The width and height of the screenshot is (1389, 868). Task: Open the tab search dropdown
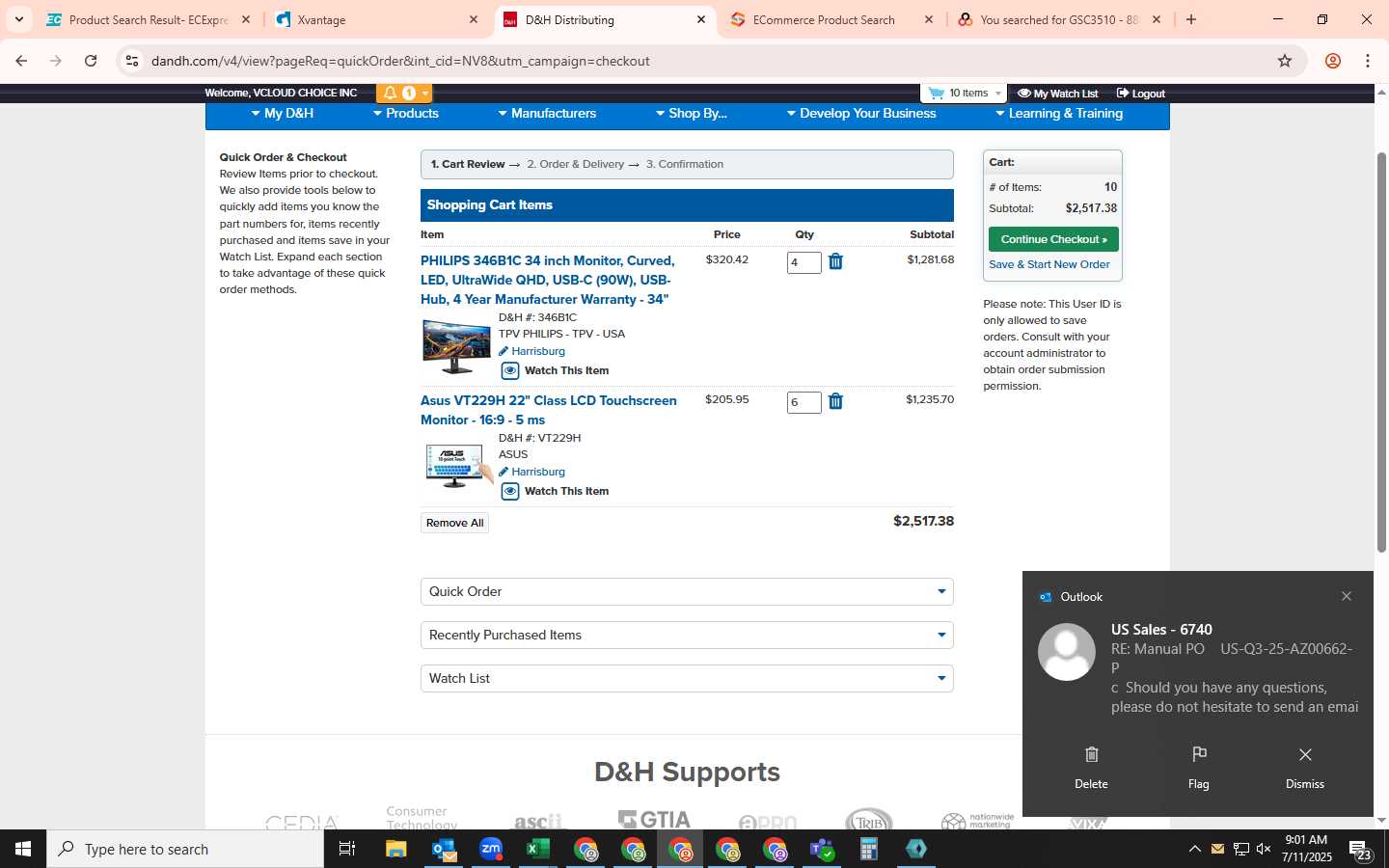(x=18, y=19)
